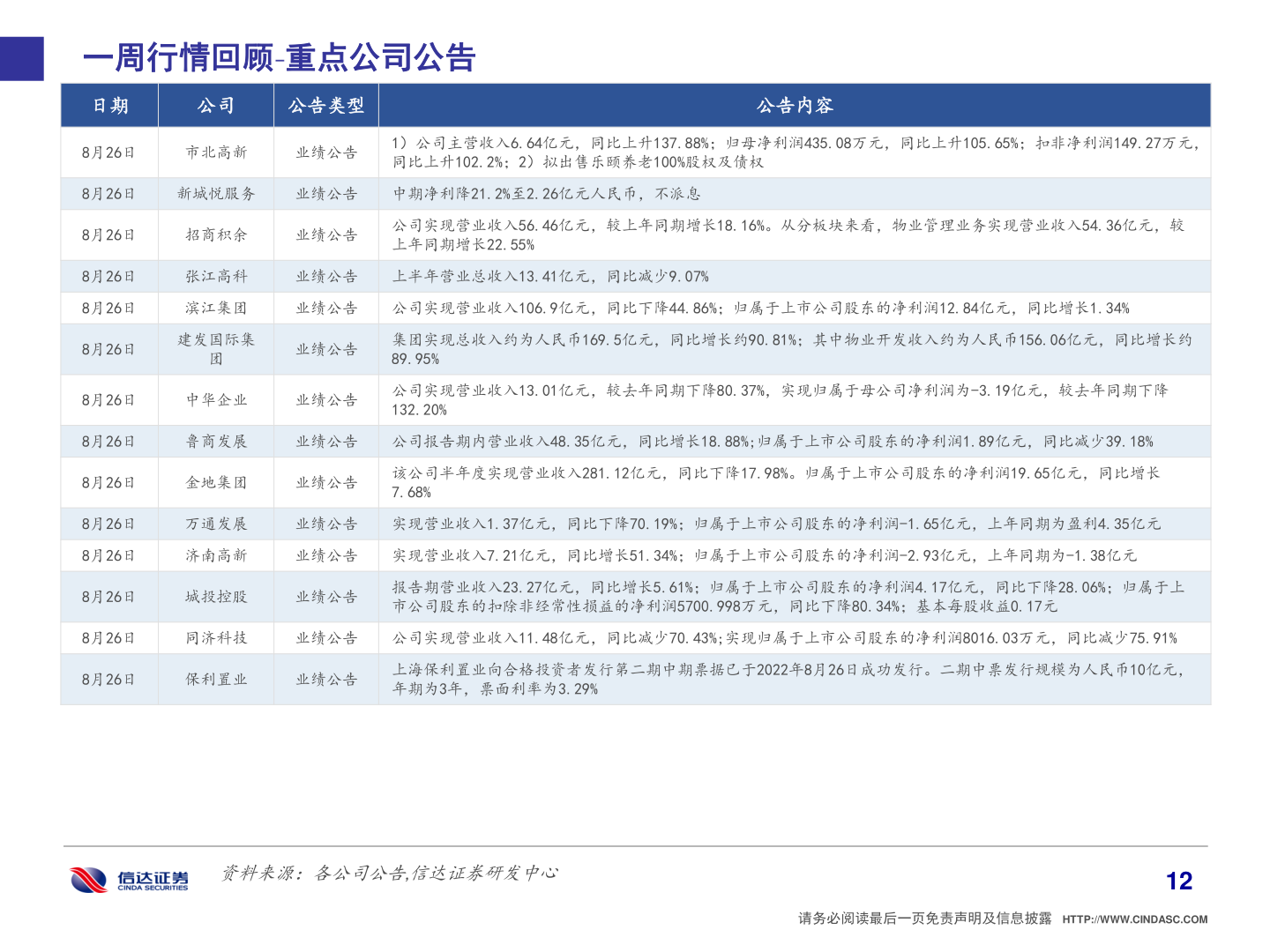Select the 建发国际集团 entry

(x=215, y=348)
